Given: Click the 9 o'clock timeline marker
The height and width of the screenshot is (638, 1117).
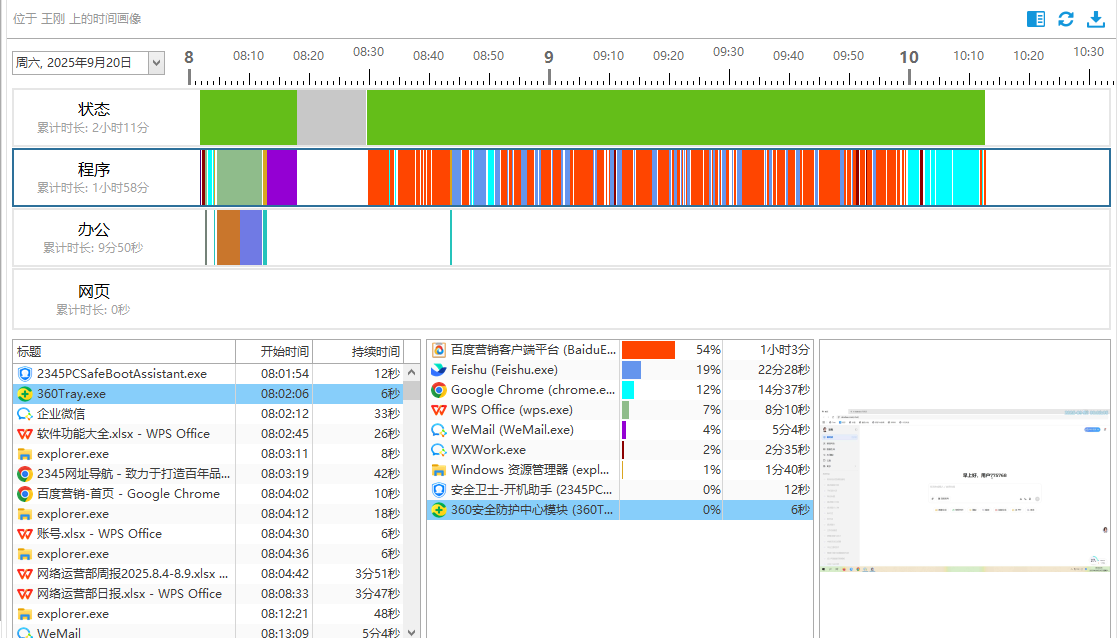Looking at the screenshot, I should point(549,57).
